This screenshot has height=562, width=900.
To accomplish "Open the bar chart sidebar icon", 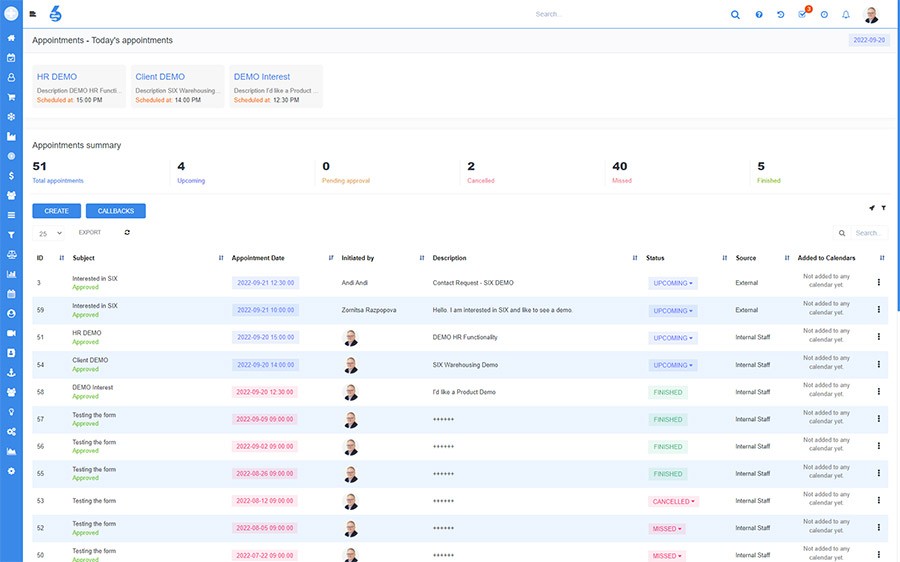I will coord(11,274).
